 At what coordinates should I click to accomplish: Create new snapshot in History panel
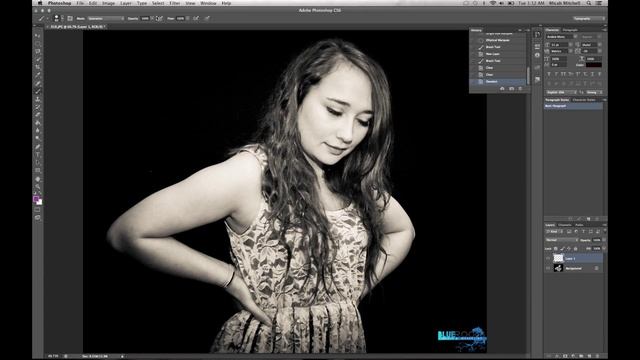point(511,89)
